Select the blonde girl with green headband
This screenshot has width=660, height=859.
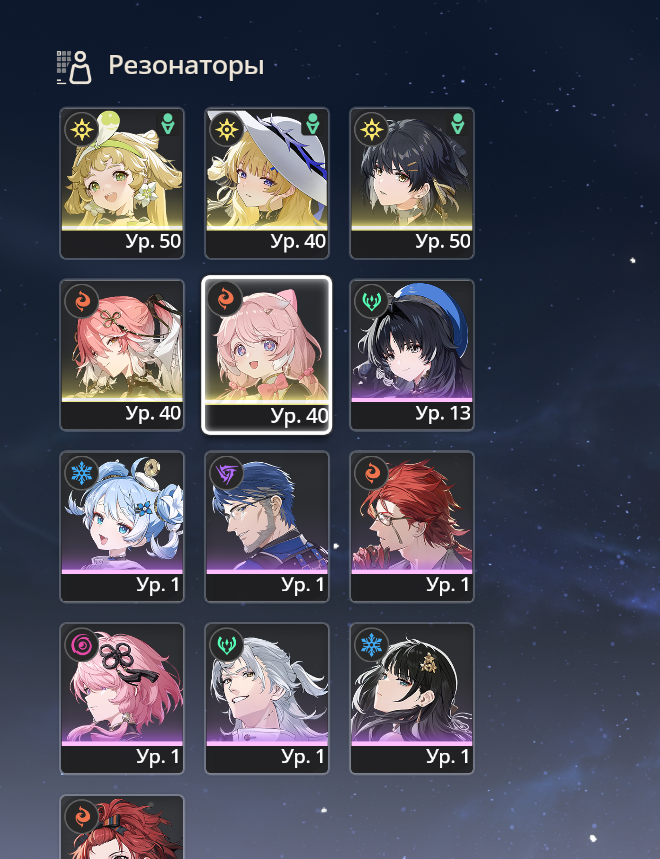(122, 183)
